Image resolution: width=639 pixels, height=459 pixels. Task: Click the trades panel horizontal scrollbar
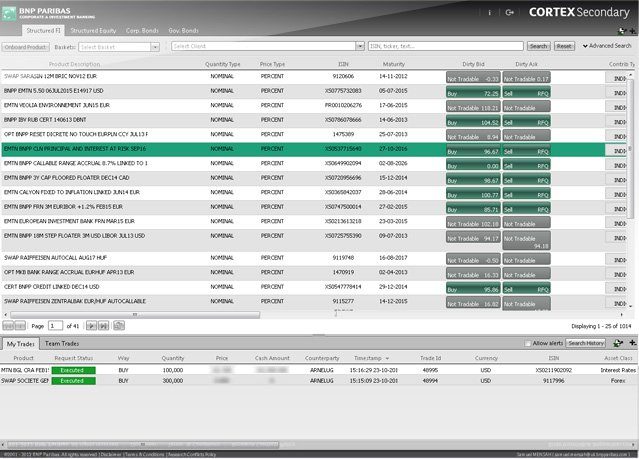click(x=143, y=444)
